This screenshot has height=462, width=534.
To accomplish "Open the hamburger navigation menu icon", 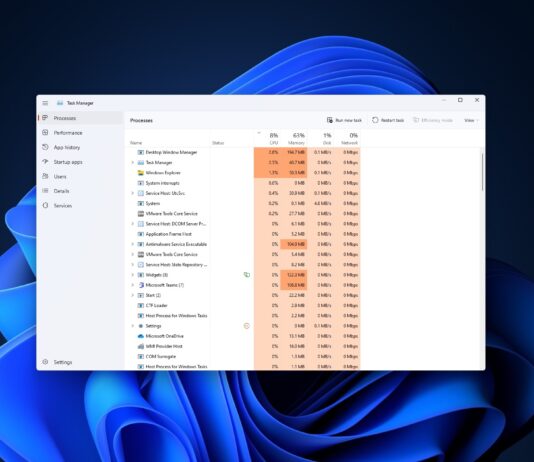I will click(45, 103).
